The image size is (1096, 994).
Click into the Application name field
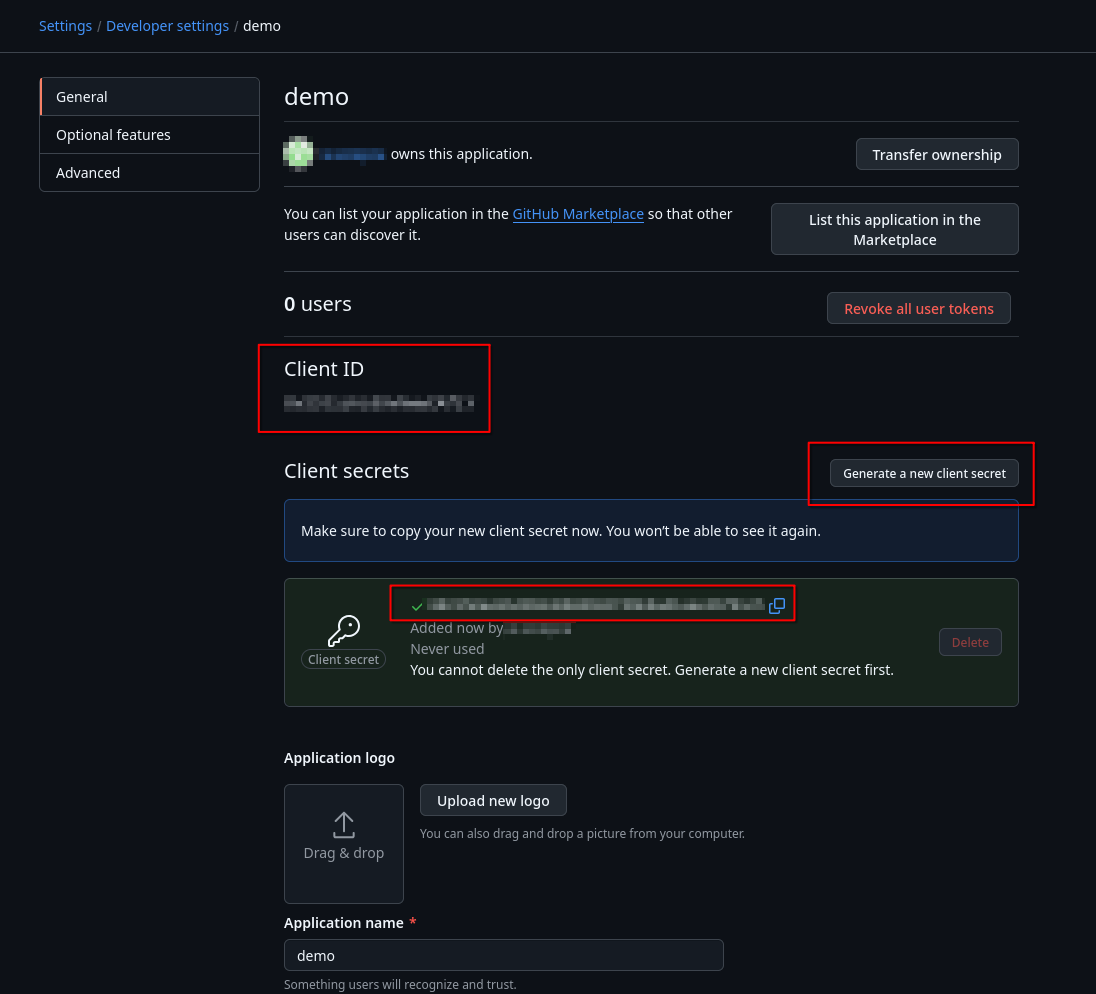pos(503,955)
